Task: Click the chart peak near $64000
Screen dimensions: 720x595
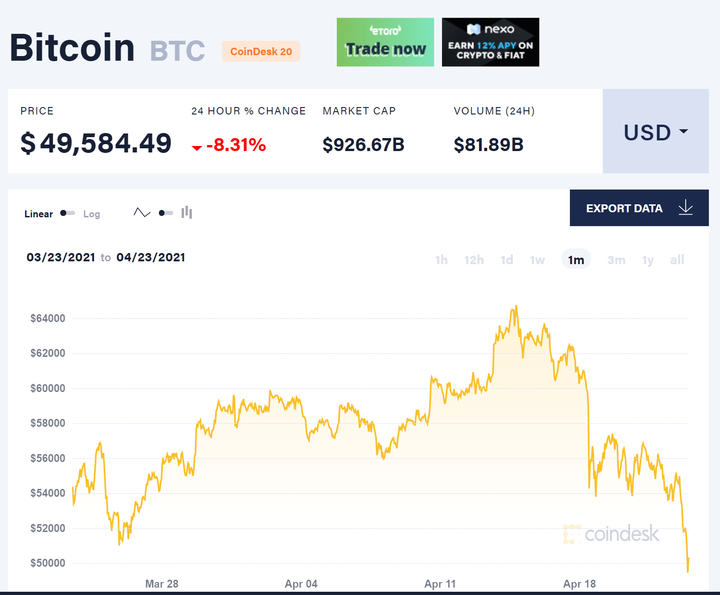Action: [516, 307]
